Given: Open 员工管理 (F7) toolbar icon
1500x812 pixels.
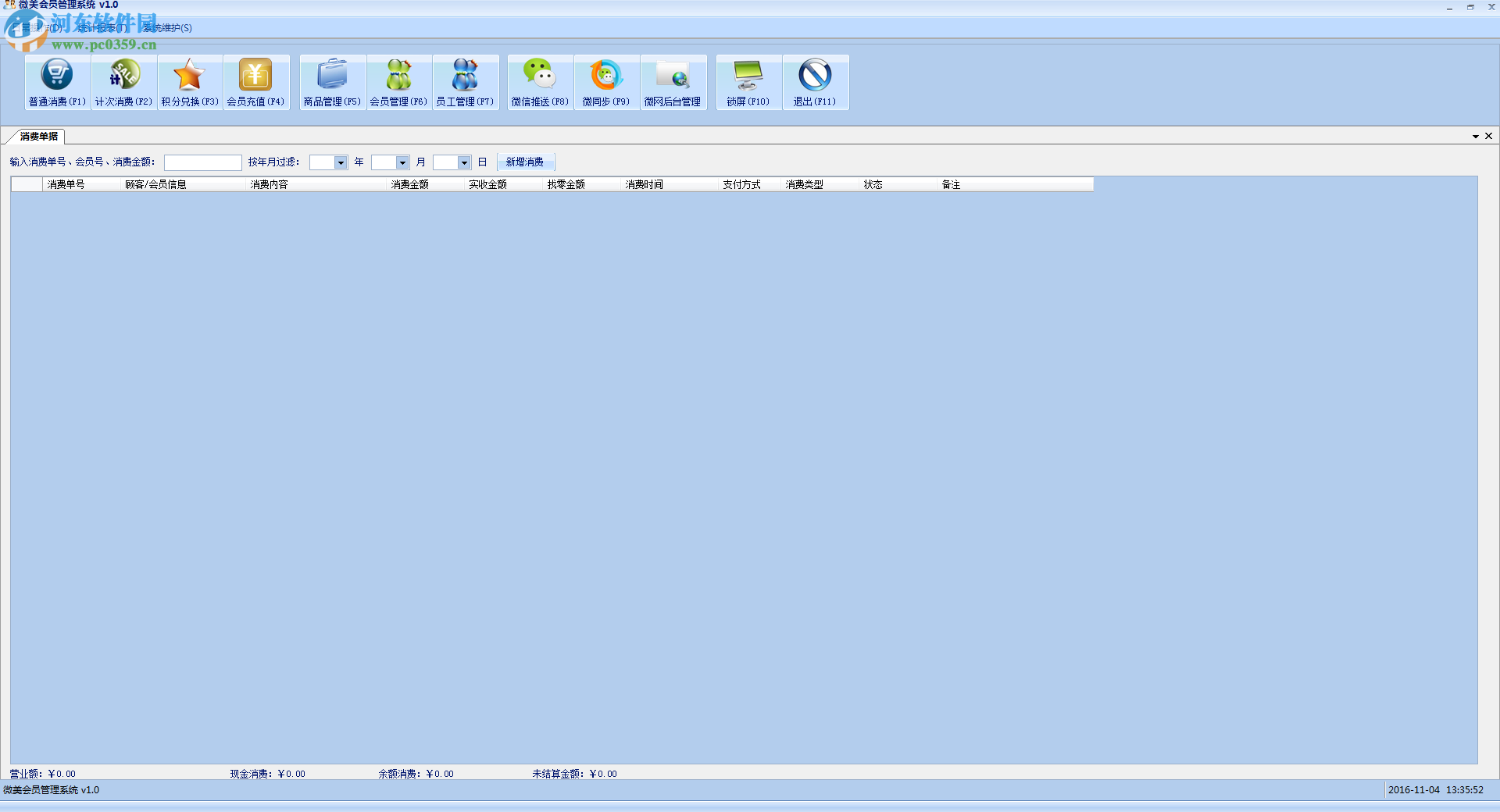Looking at the screenshot, I should tap(465, 82).
